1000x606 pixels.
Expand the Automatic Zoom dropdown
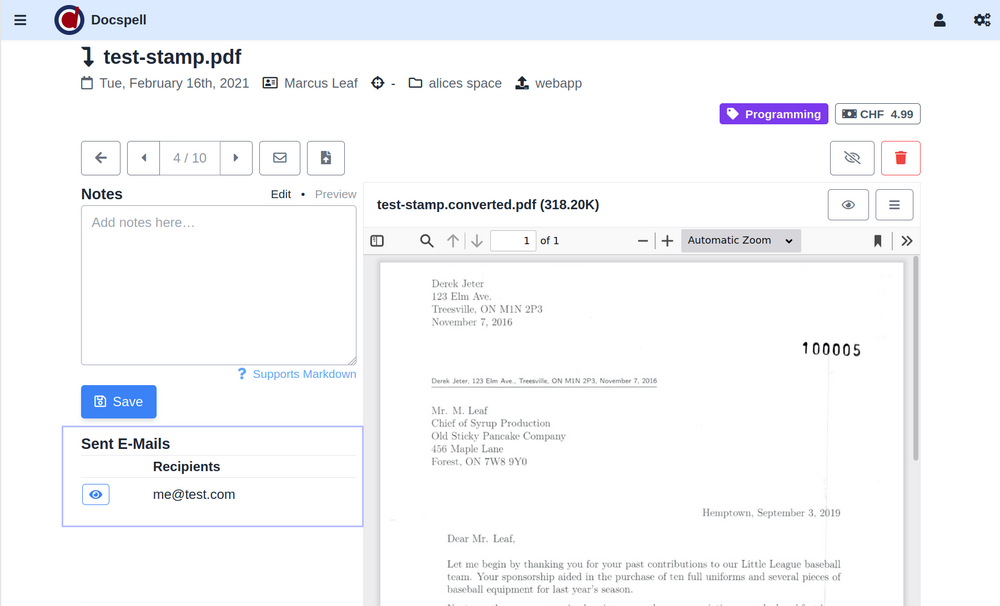pyautogui.click(x=741, y=241)
